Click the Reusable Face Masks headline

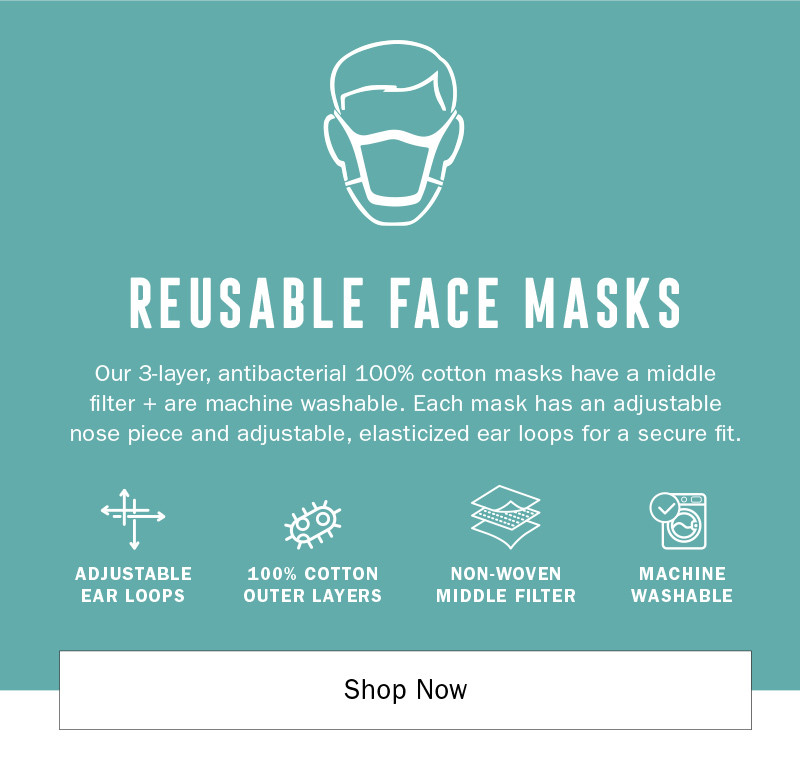pos(405,303)
